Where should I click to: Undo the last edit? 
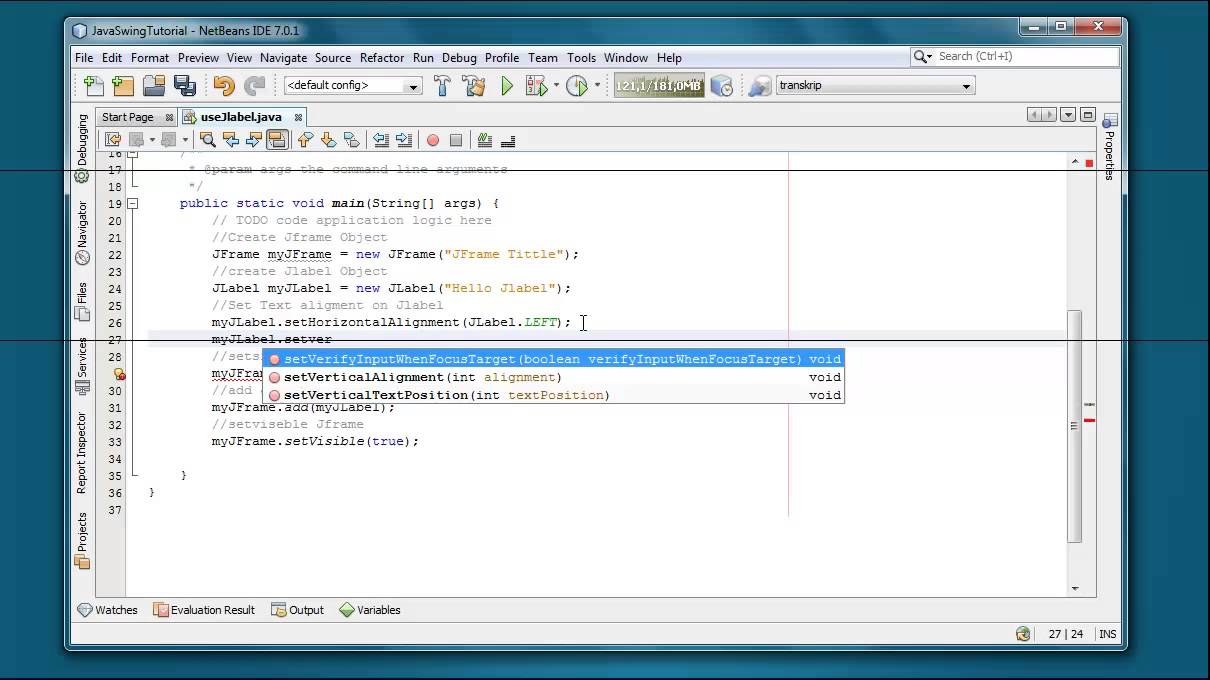(x=224, y=86)
